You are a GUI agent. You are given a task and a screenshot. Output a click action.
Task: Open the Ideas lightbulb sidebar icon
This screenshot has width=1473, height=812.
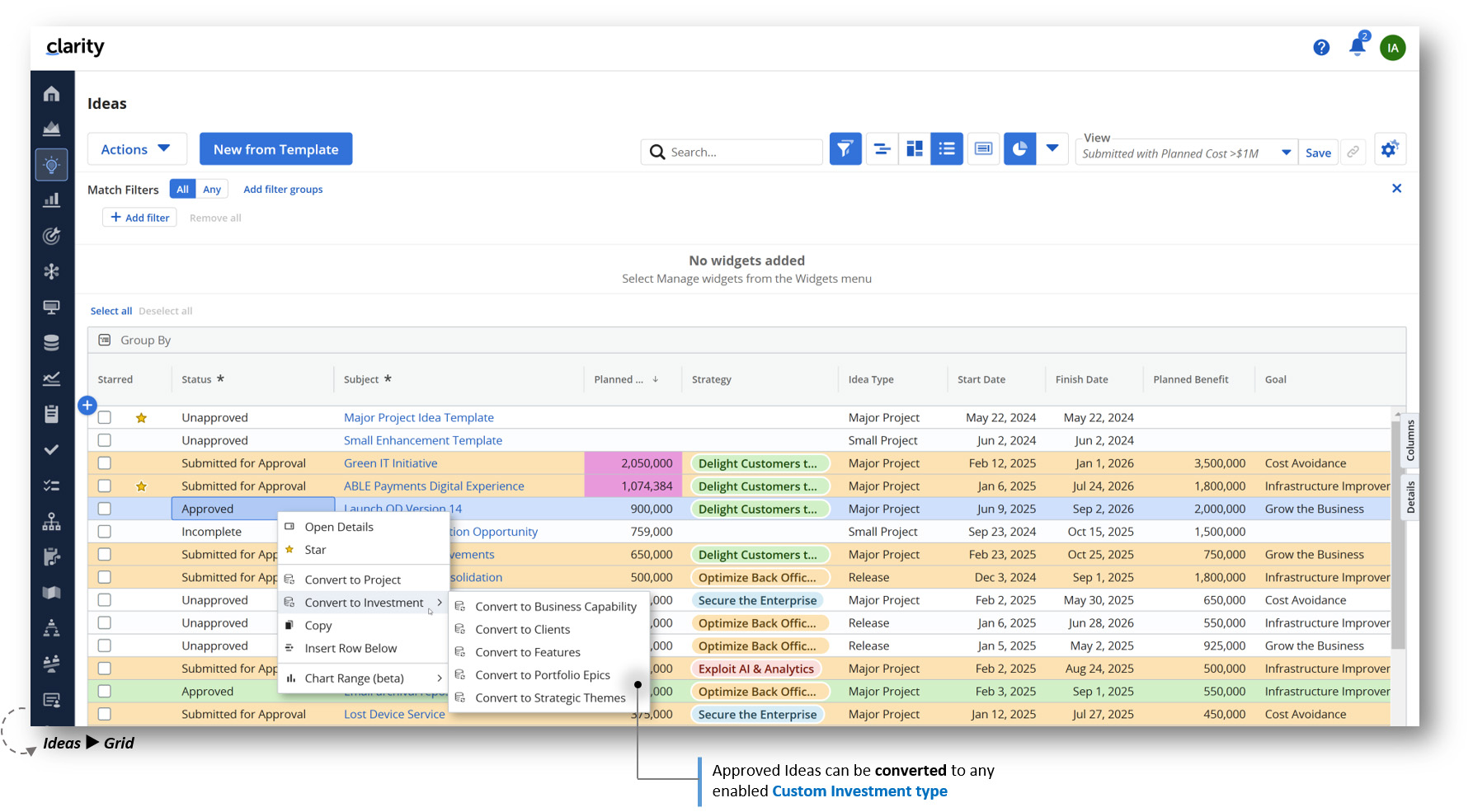coord(51,165)
